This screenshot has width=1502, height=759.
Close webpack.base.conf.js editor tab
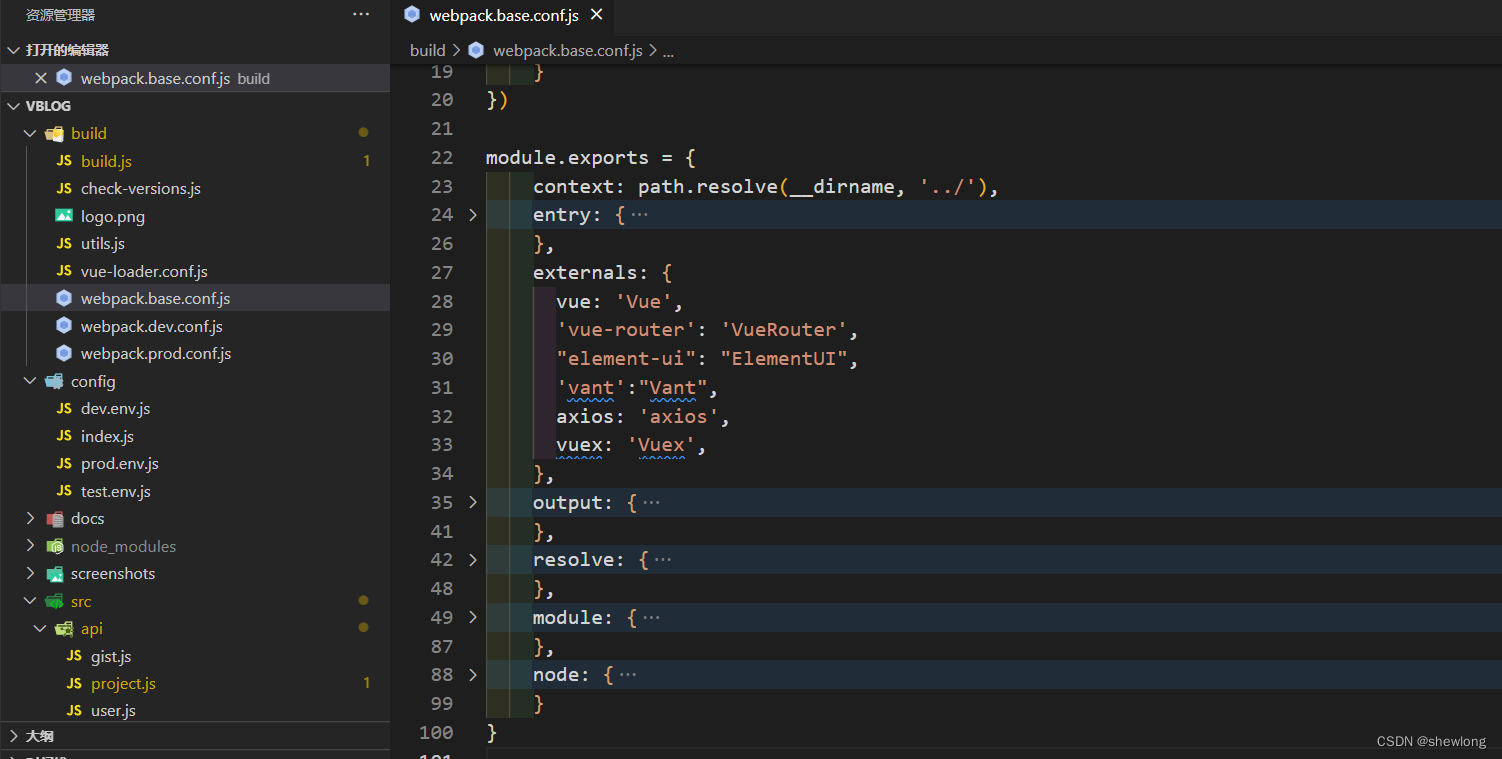tap(597, 15)
